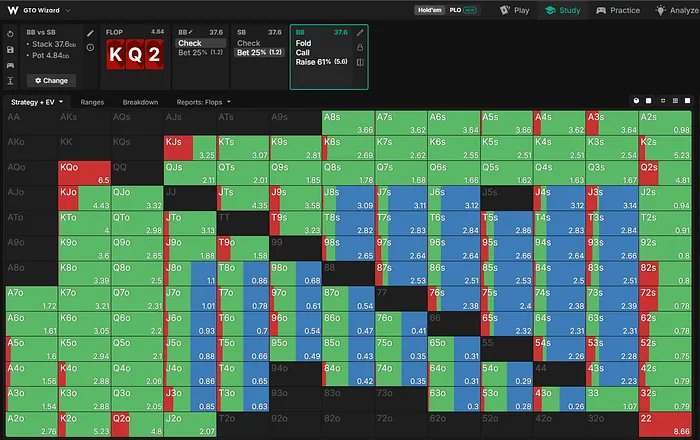Switch to the Breakdown tab
Image resolution: width=700 pixels, height=440 pixels.
140,102
